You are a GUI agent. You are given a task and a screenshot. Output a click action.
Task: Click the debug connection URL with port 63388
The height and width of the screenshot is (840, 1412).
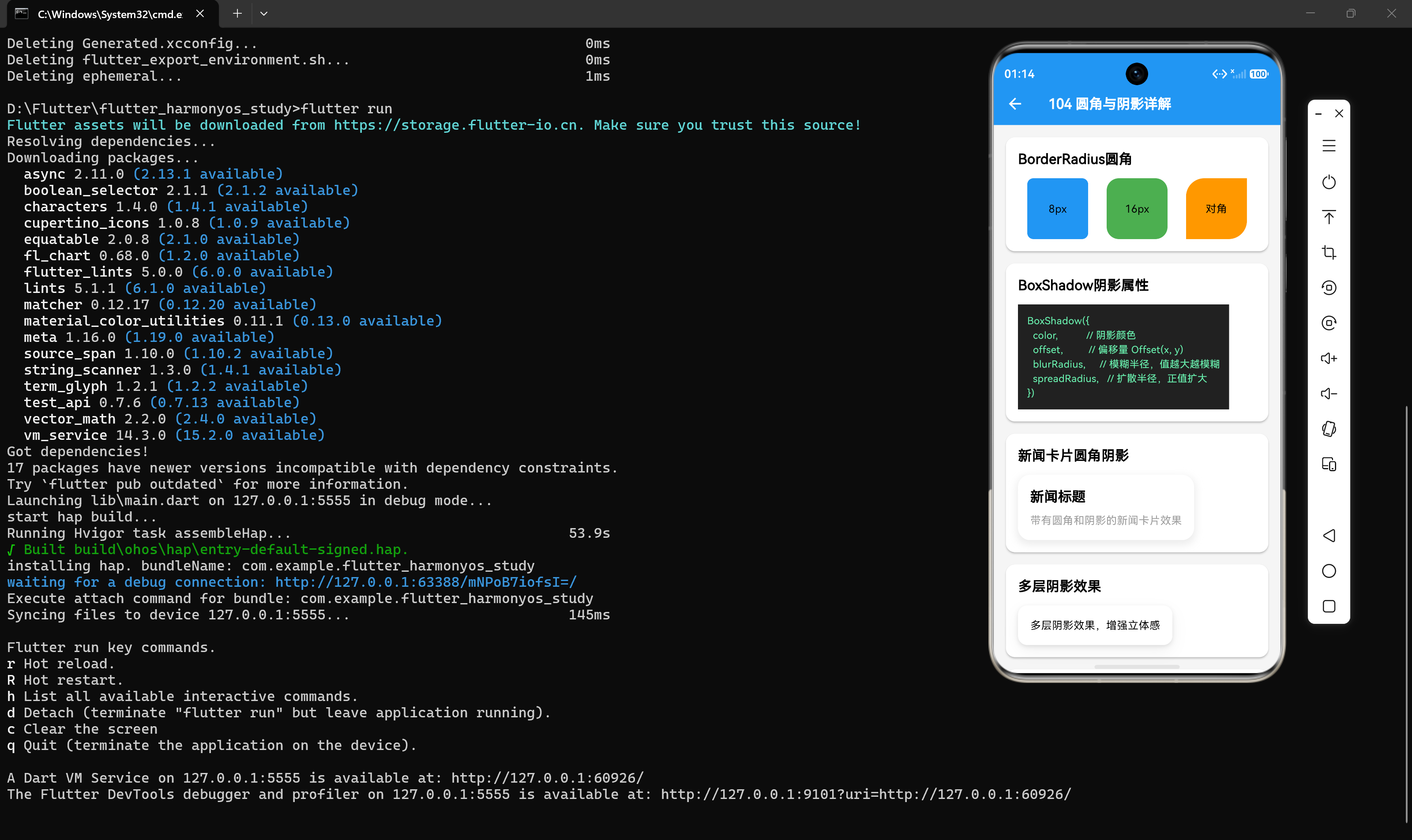(426, 582)
